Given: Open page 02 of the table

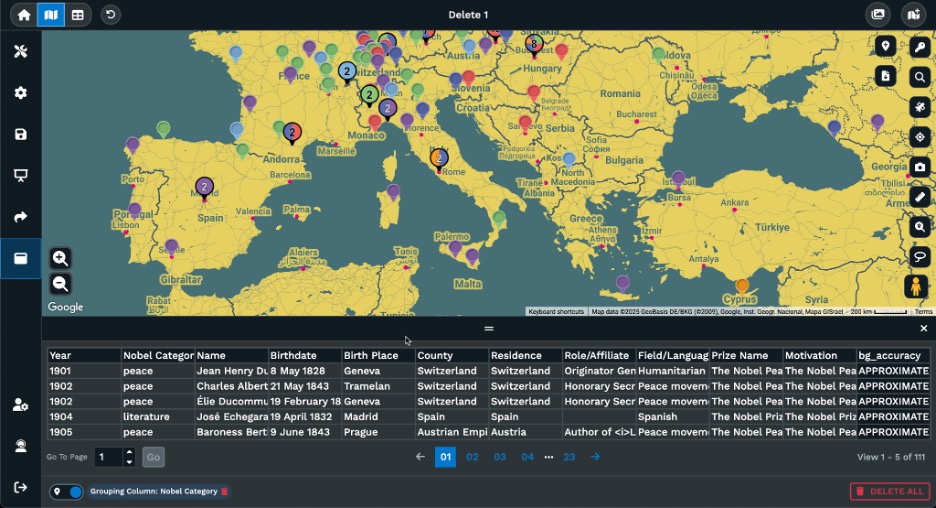Looking at the screenshot, I should pos(473,457).
